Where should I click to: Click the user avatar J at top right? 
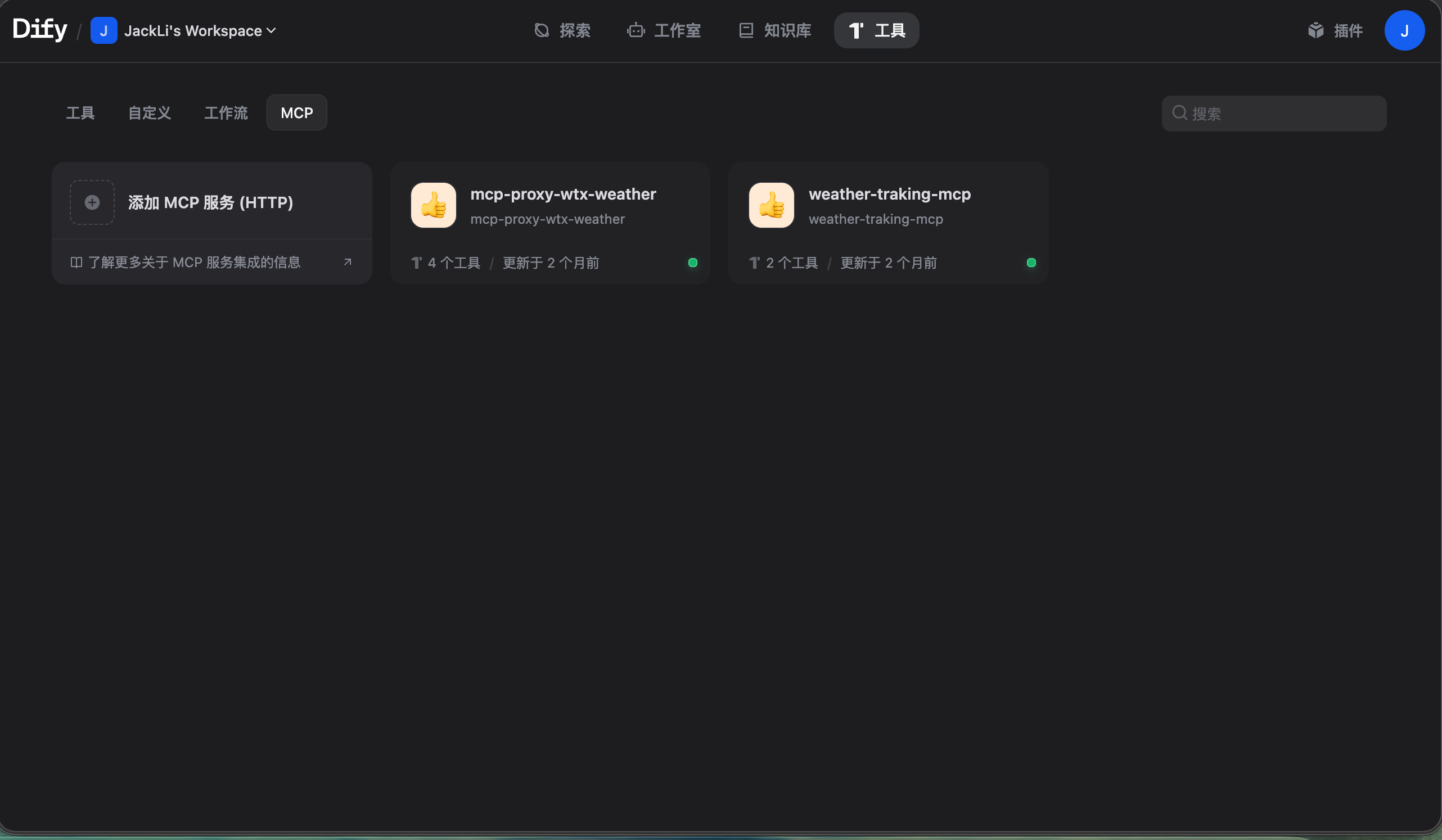[x=1404, y=30]
